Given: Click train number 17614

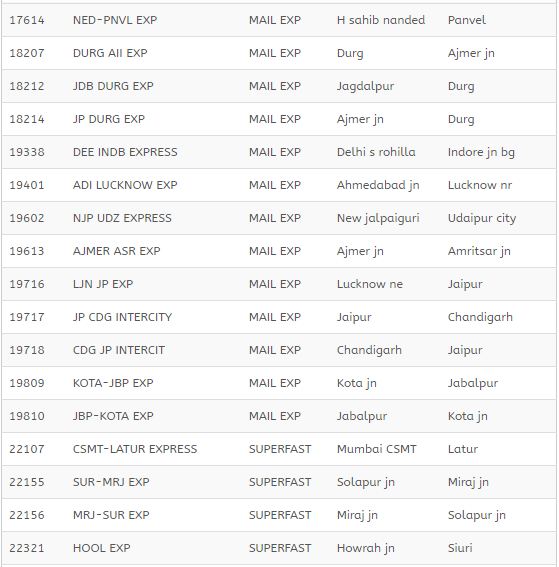Looking at the screenshot, I should pos(27,20).
